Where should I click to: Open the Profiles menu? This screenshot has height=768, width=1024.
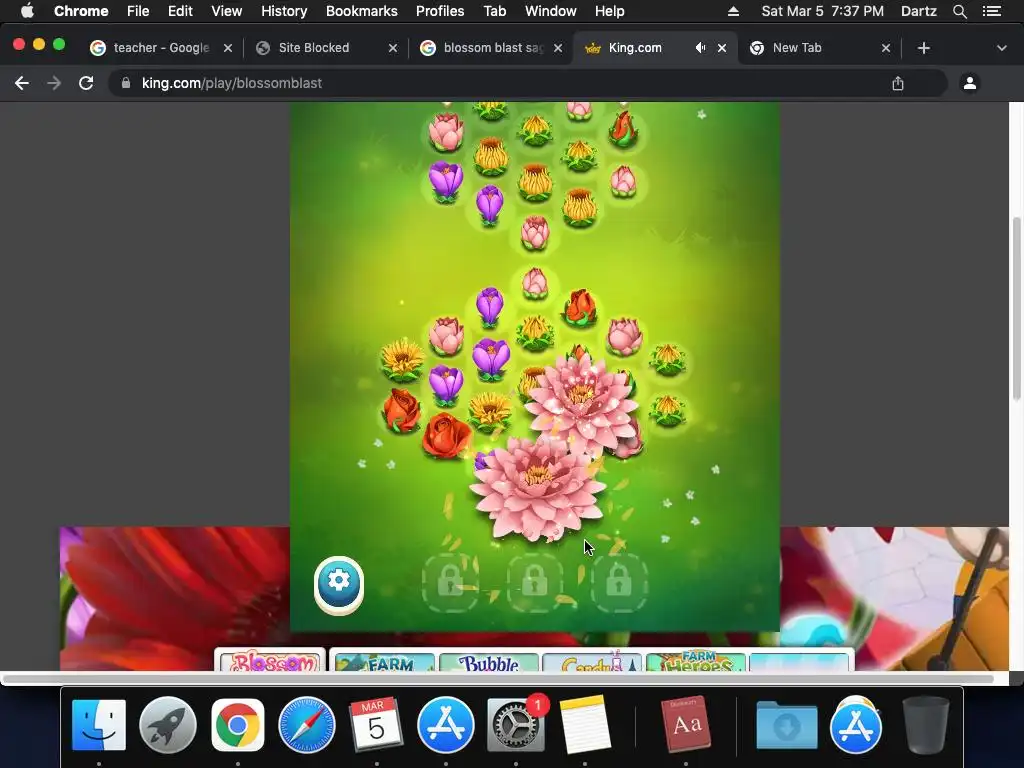(x=440, y=11)
